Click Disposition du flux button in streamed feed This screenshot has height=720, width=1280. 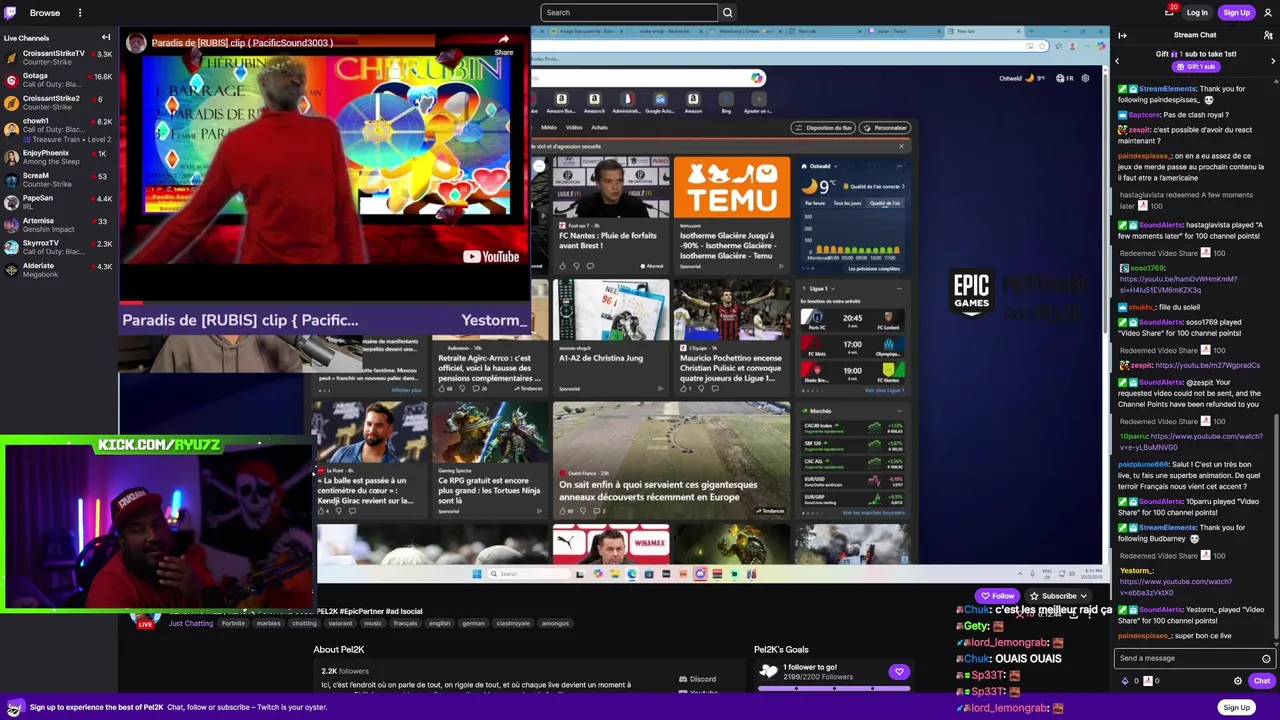[823, 128]
